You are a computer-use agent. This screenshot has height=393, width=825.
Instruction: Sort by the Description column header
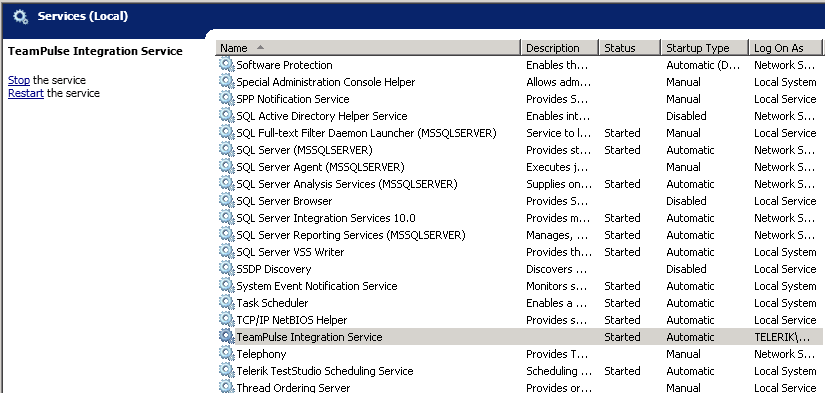560,48
